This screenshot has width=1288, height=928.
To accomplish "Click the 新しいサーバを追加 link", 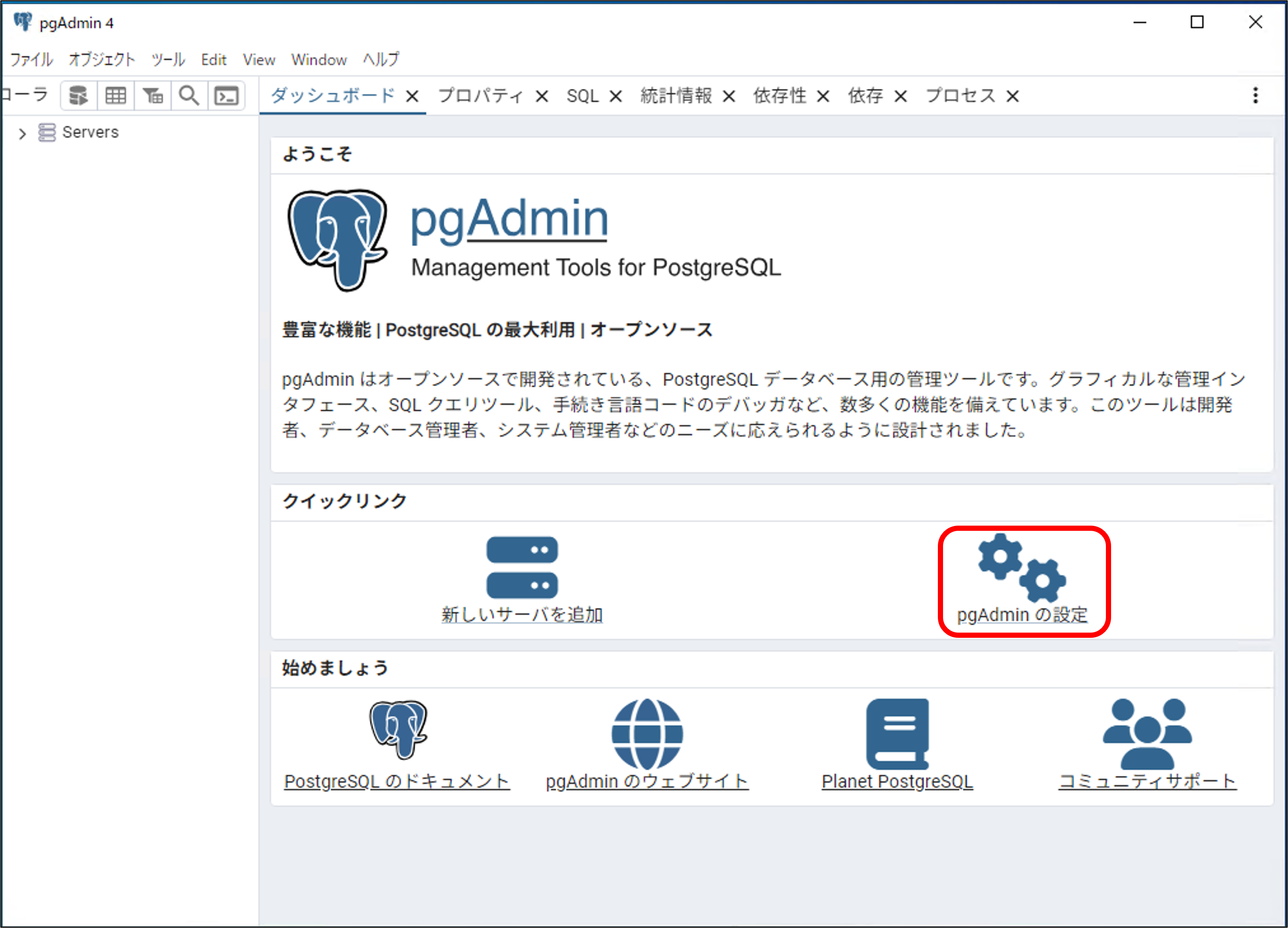I will click(521, 614).
